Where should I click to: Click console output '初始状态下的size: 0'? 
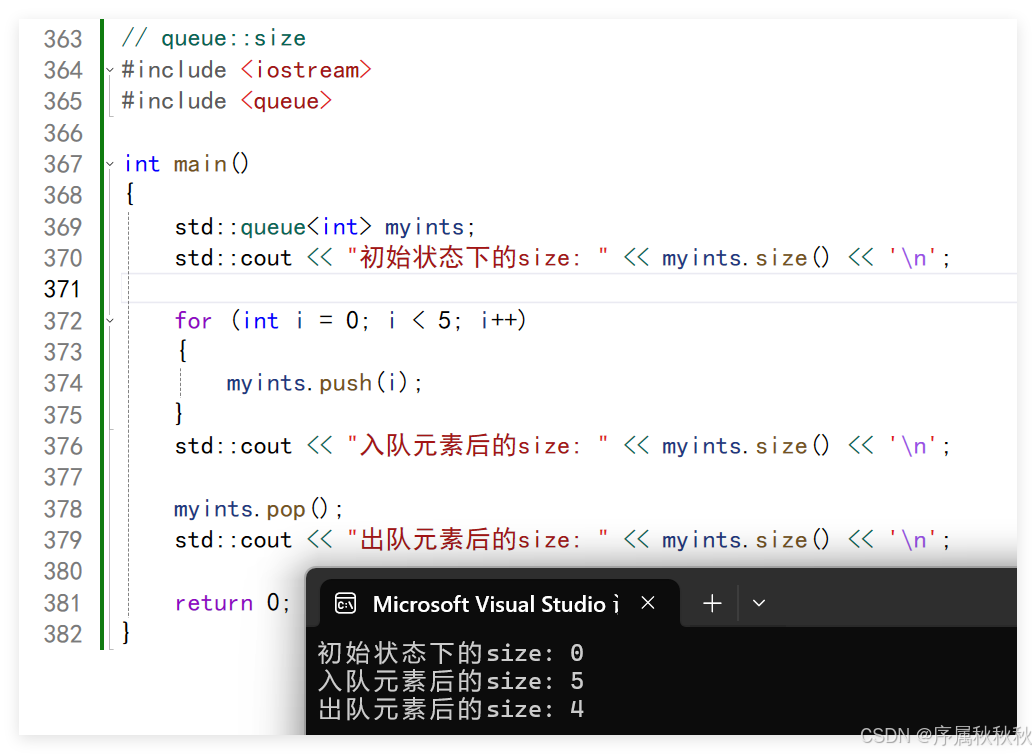tap(451, 653)
